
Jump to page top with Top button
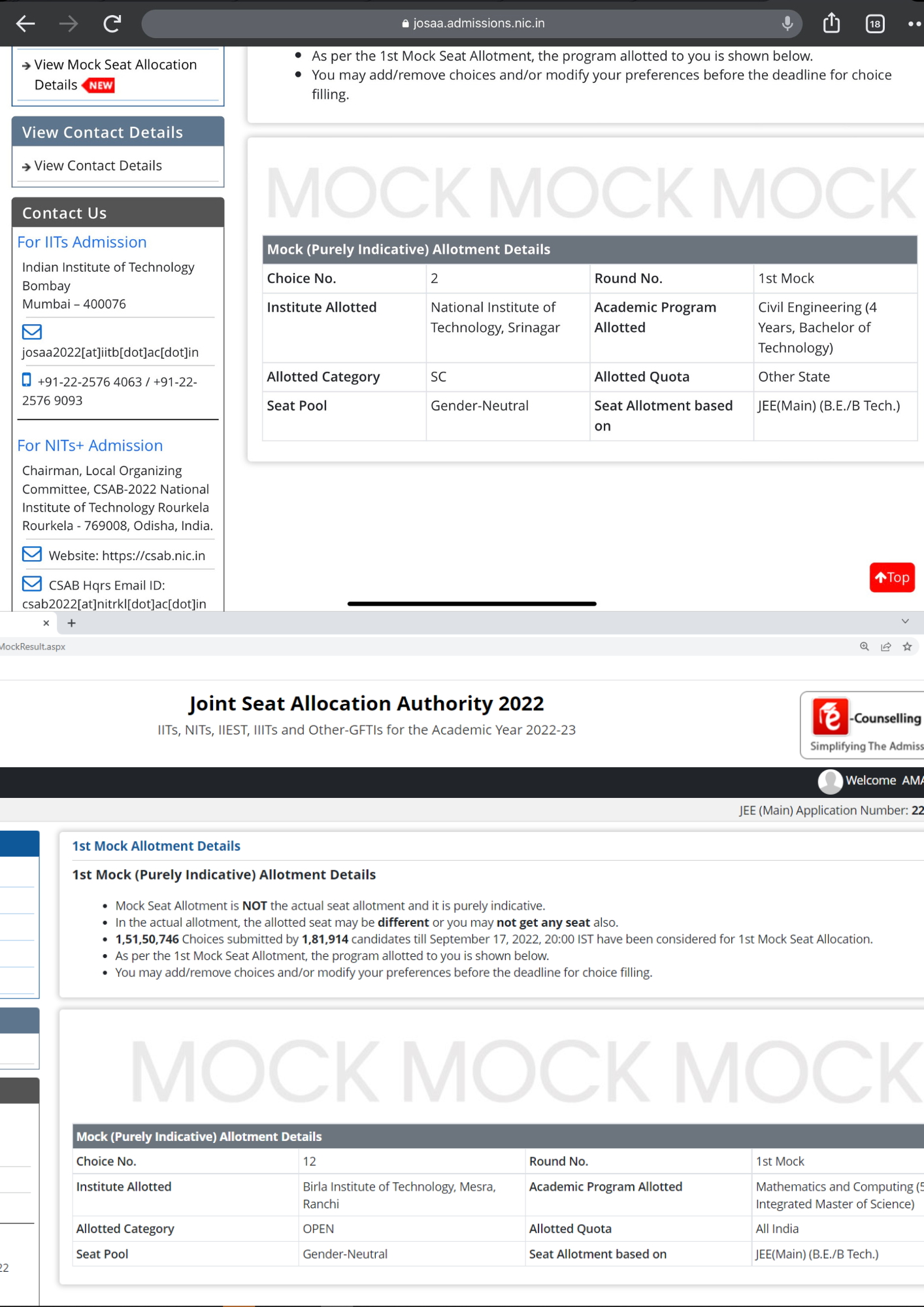pyautogui.click(x=891, y=578)
